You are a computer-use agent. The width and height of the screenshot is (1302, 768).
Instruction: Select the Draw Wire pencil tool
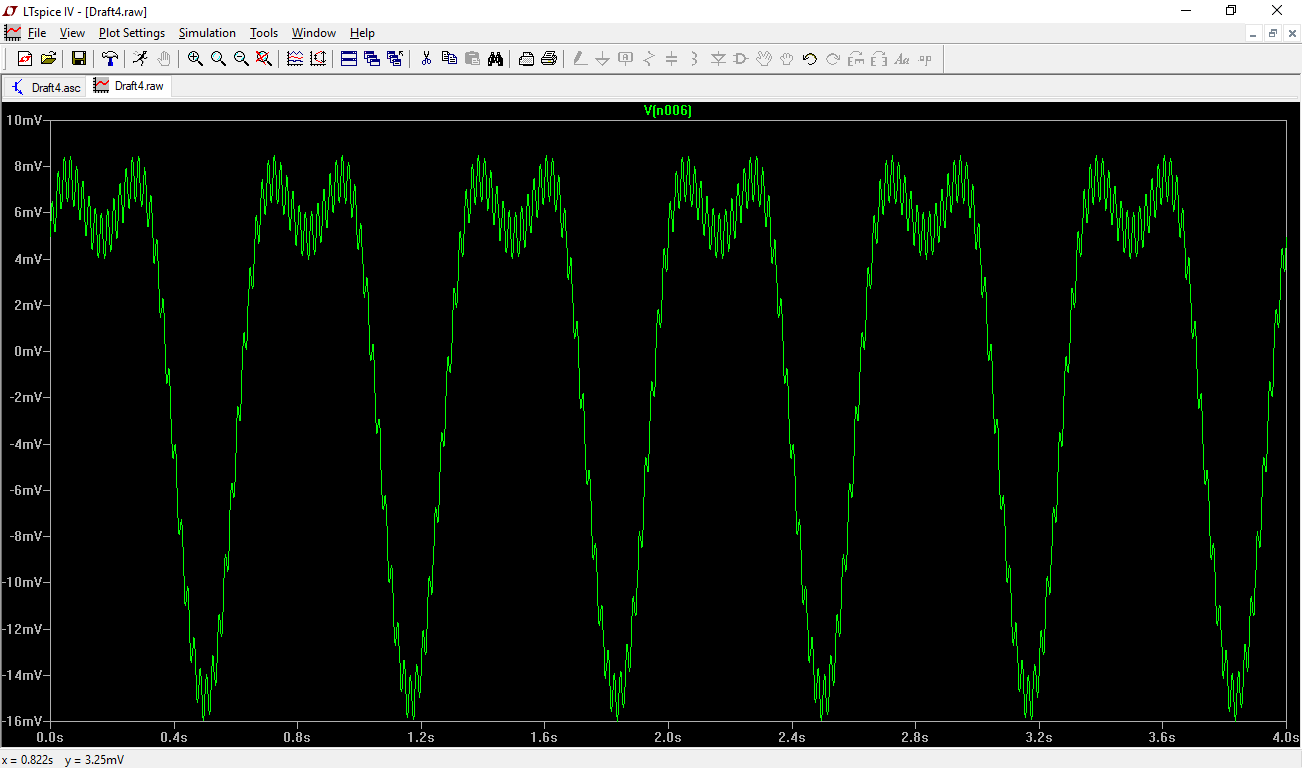pos(580,59)
